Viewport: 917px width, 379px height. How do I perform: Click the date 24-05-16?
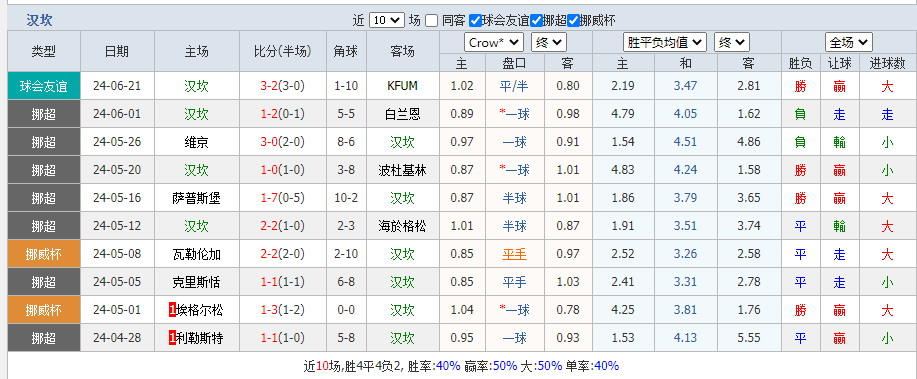[x=117, y=198]
